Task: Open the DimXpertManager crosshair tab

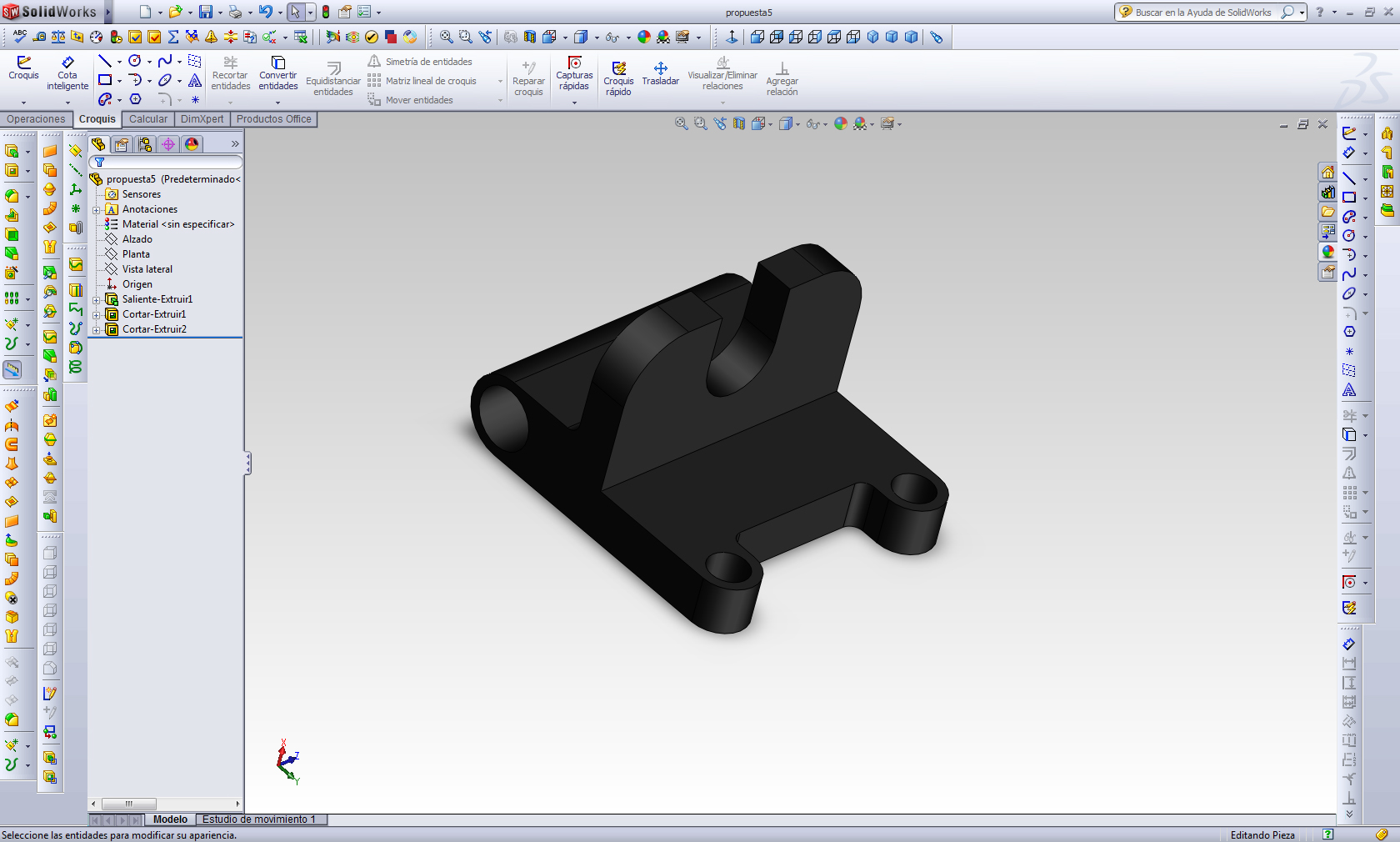Action: tap(168, 144)
